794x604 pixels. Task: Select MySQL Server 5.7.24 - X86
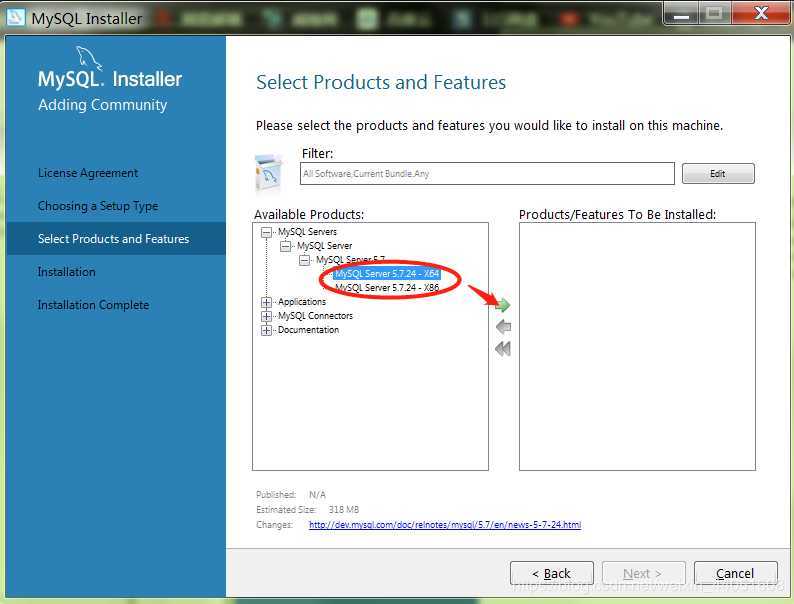click(387, 288)
